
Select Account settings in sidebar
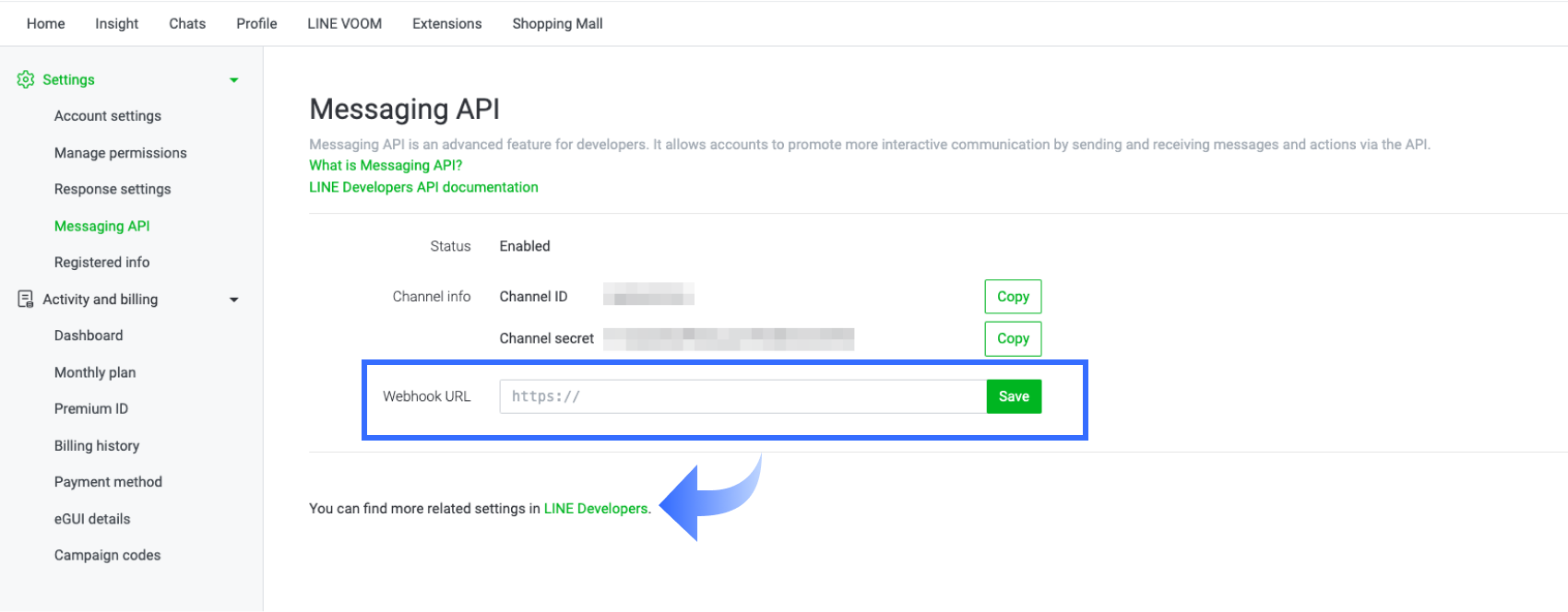click(x=107, y=115)
